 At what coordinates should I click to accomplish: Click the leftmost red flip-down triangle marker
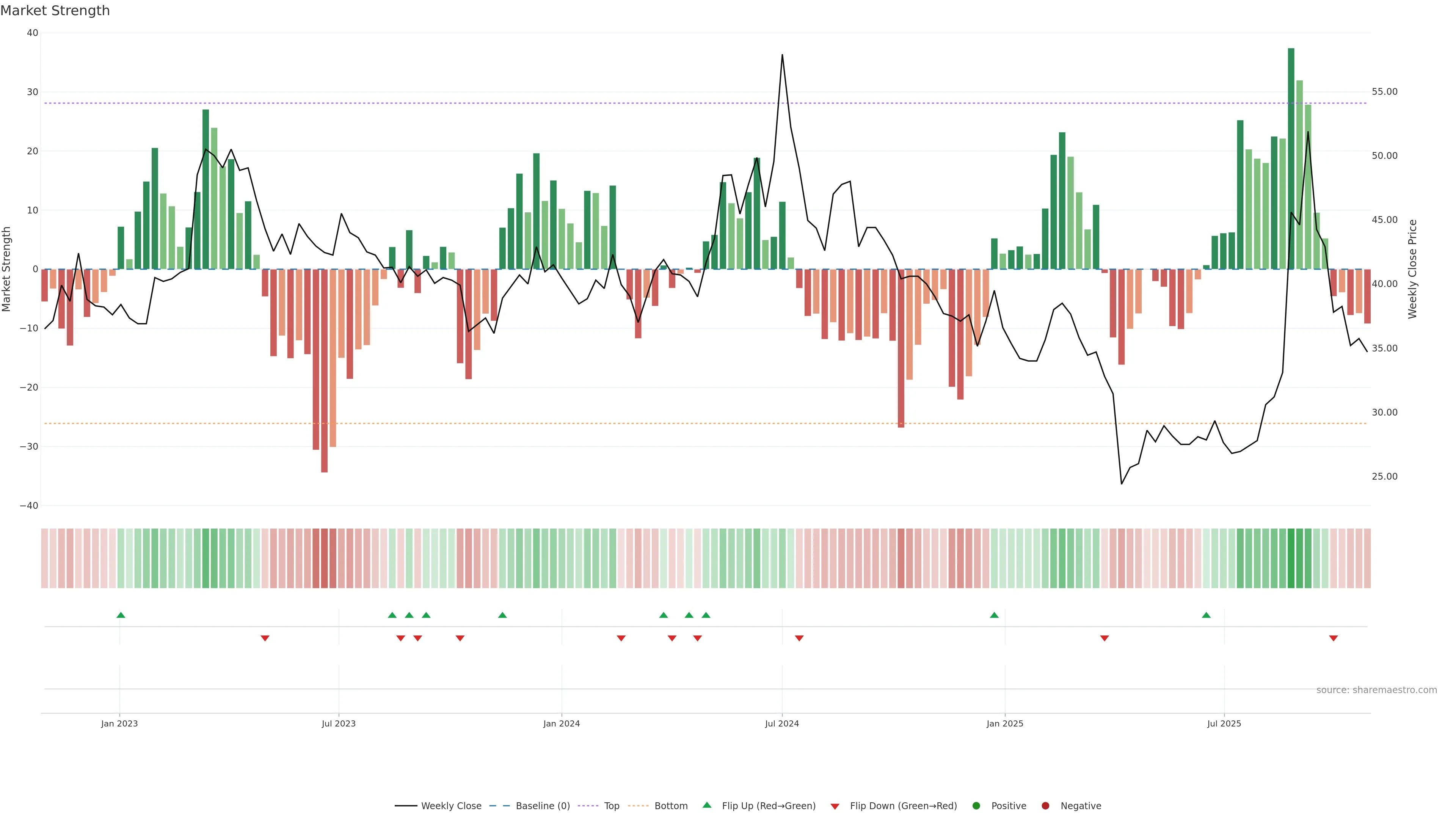point(265,638)
